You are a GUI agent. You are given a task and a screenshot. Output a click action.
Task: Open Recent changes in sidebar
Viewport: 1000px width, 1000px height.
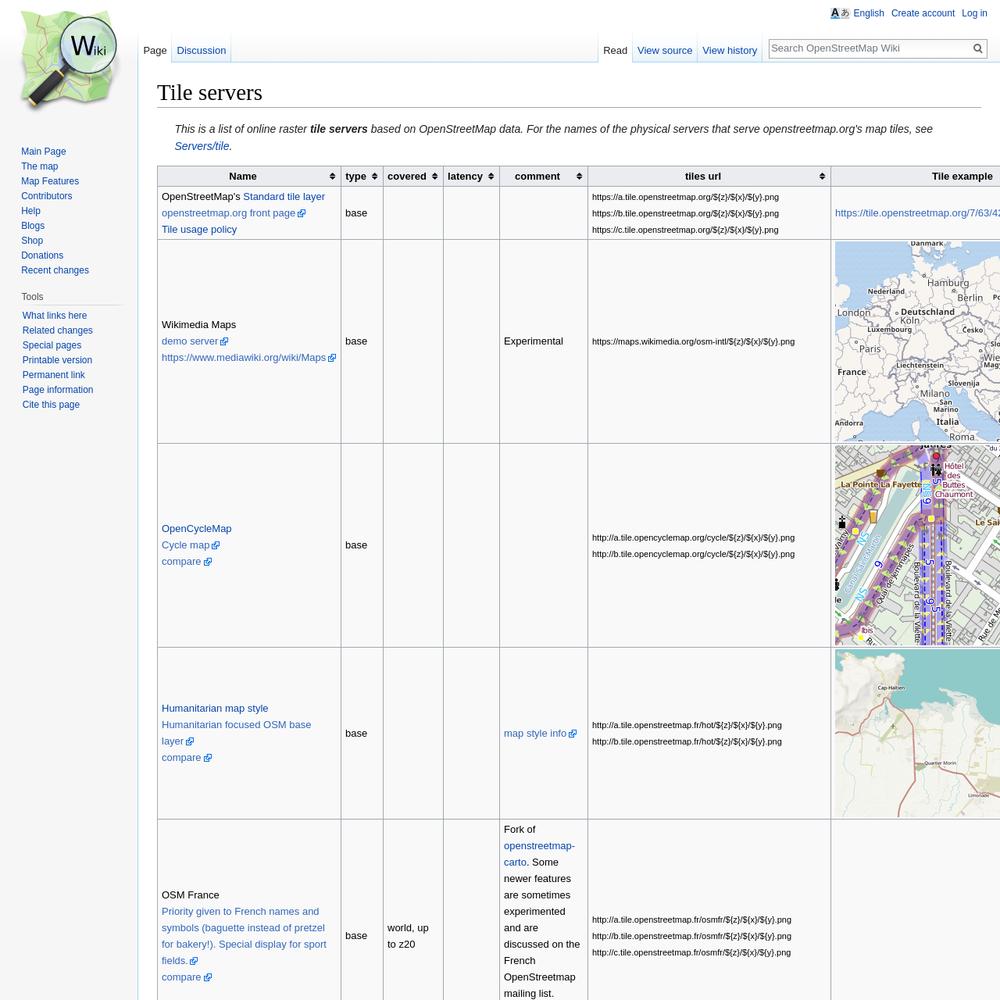[55, 270]
